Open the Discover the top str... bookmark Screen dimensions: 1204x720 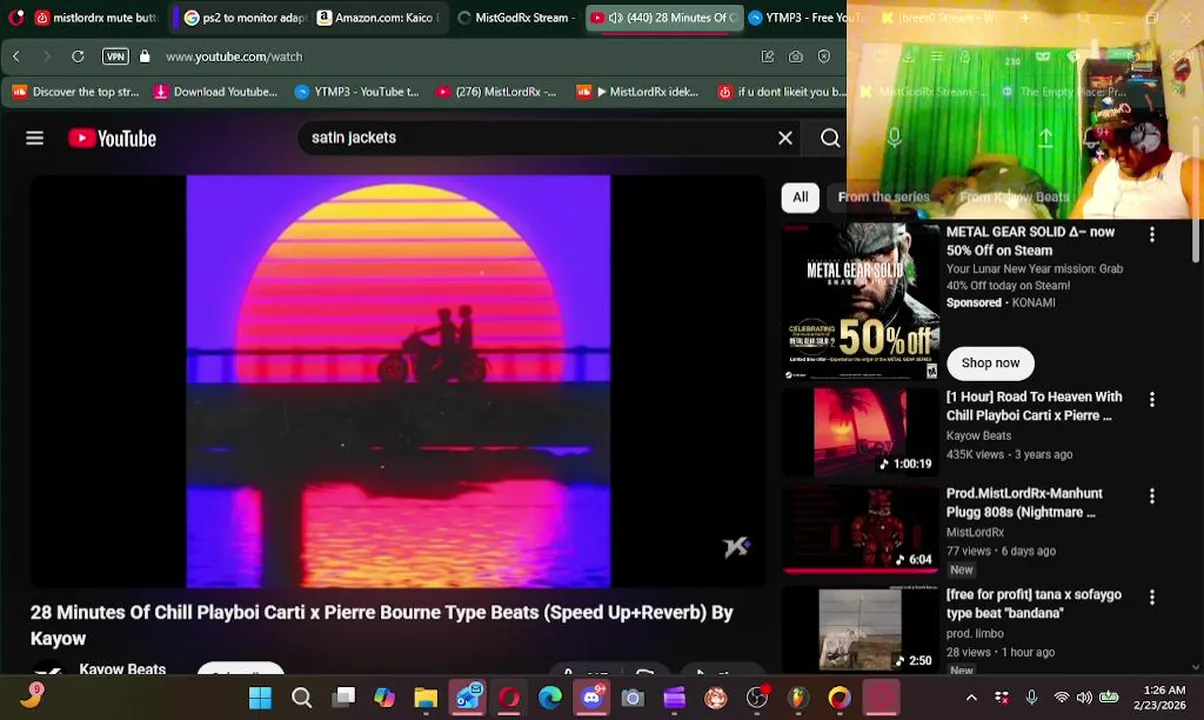(76, 92)
